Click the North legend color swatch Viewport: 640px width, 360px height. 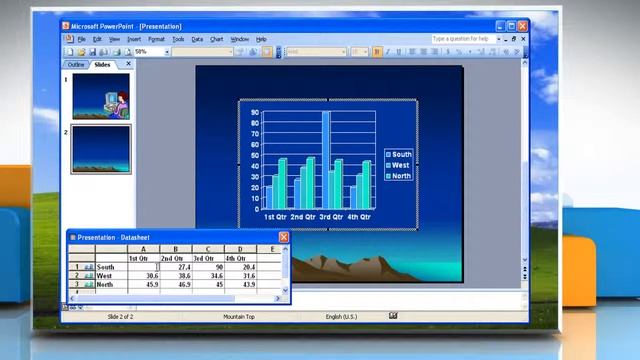coord(389,176)
